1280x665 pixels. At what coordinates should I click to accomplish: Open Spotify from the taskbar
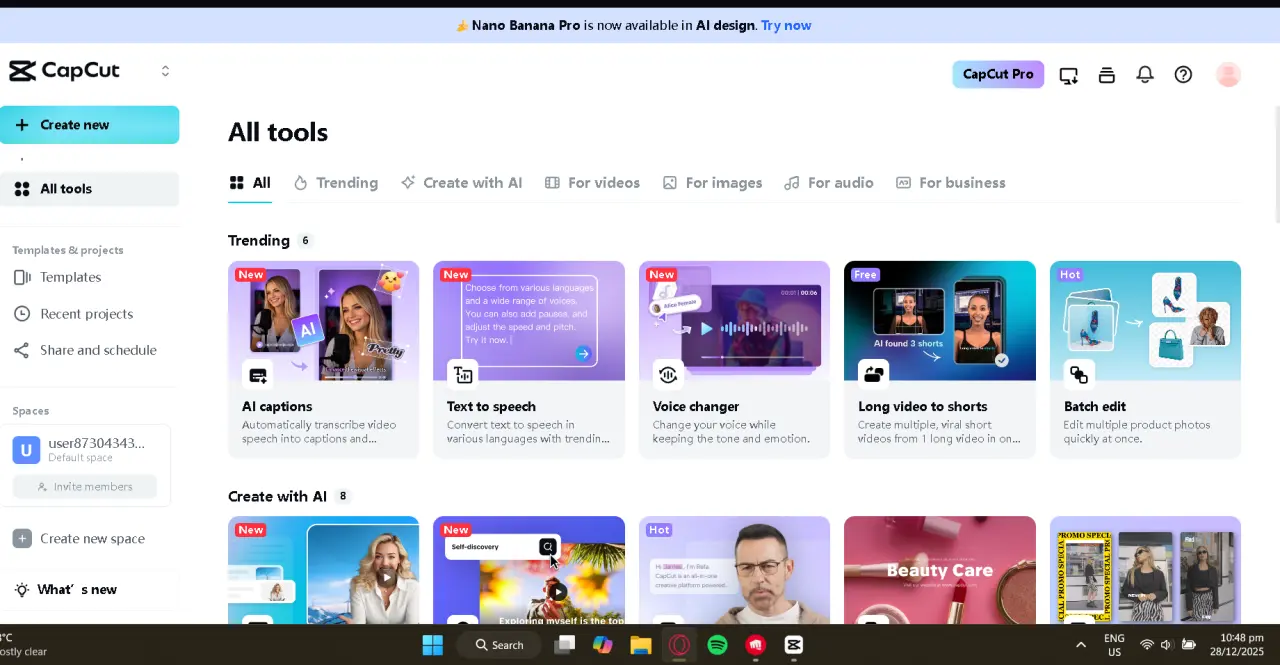717,645
